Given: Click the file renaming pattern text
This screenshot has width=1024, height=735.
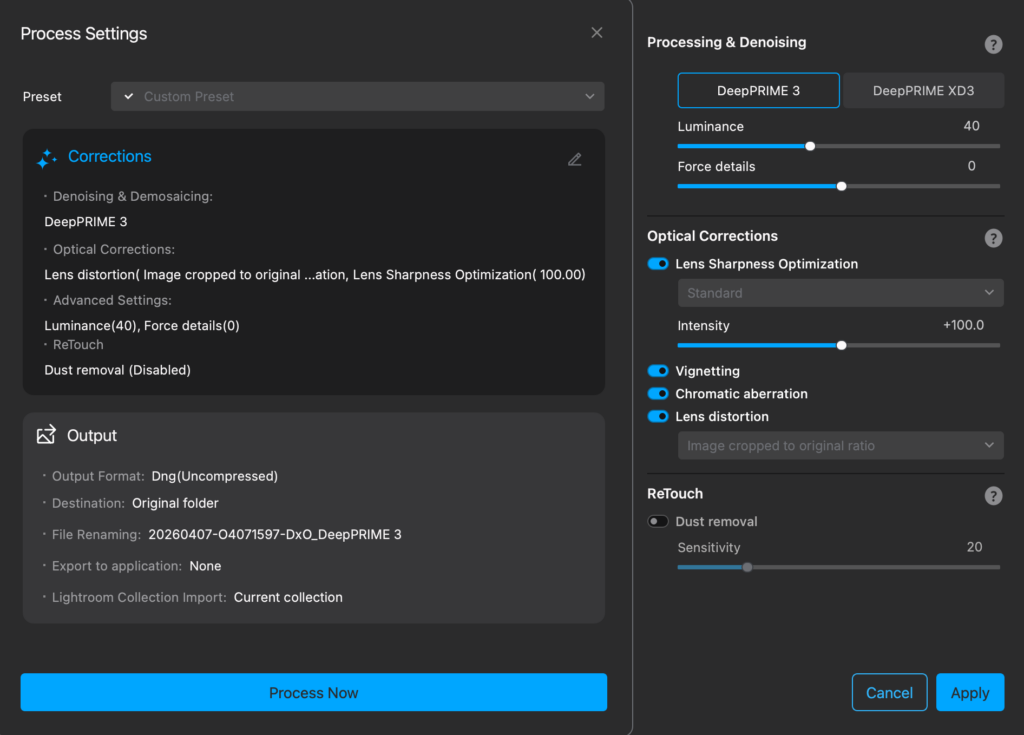Looking at the screenshot, I should 275,534.
